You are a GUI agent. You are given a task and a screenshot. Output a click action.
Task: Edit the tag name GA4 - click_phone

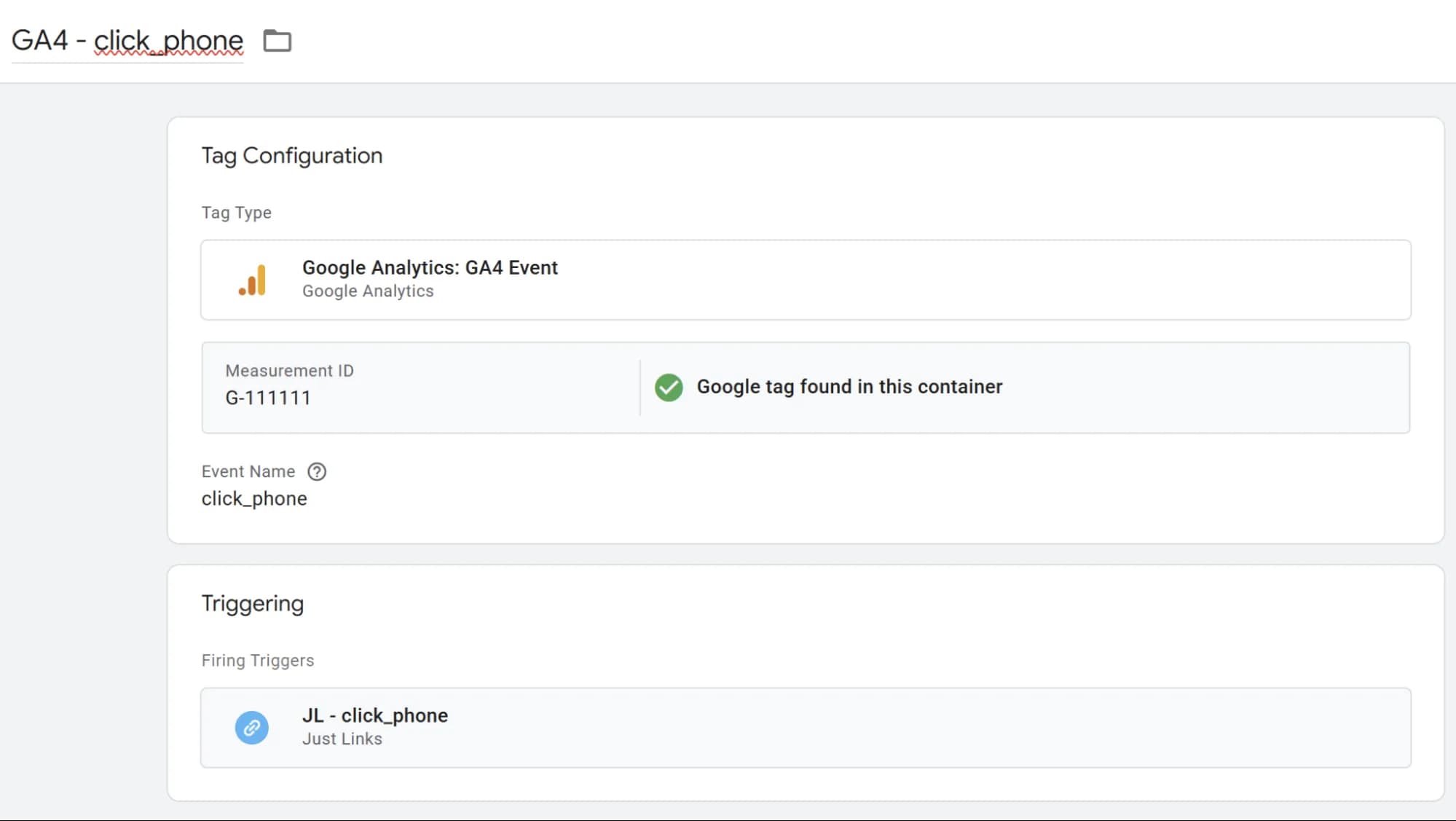coord(127,41)
